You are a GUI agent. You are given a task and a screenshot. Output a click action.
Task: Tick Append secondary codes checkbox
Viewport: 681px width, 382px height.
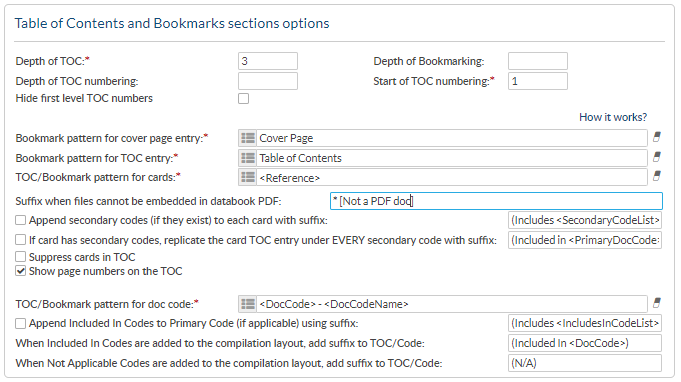20,220
